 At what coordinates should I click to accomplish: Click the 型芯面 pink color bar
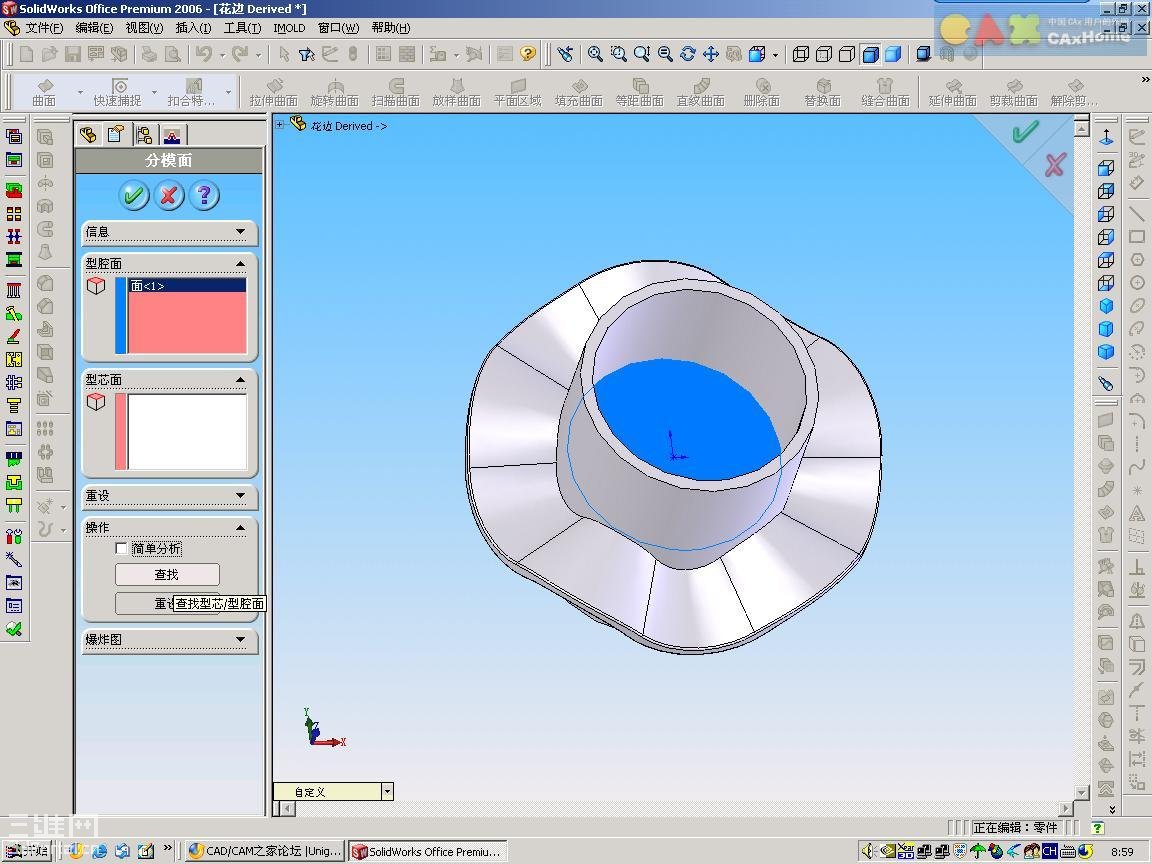[121, 431]
